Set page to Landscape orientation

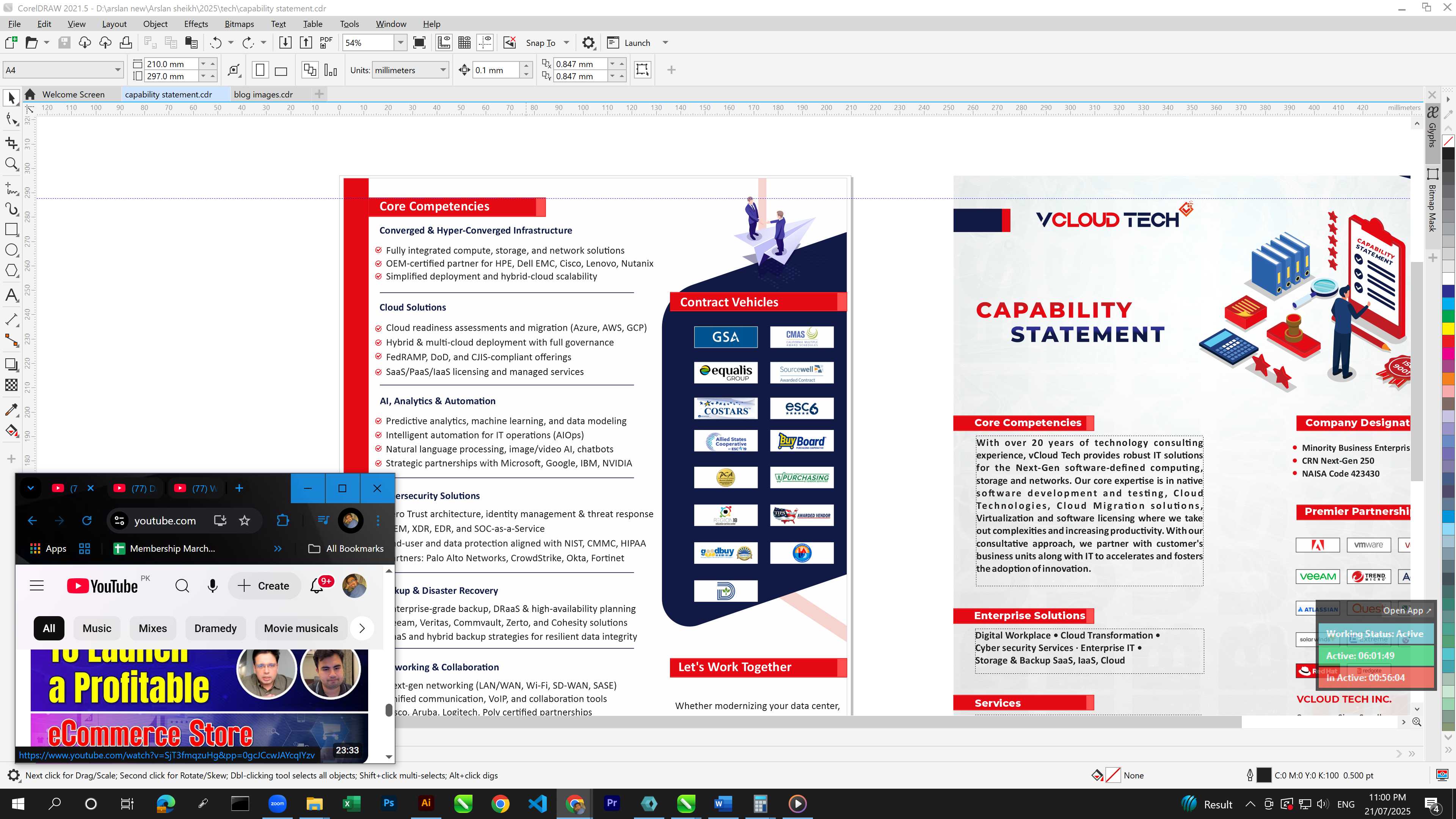(x=281, y=70)
